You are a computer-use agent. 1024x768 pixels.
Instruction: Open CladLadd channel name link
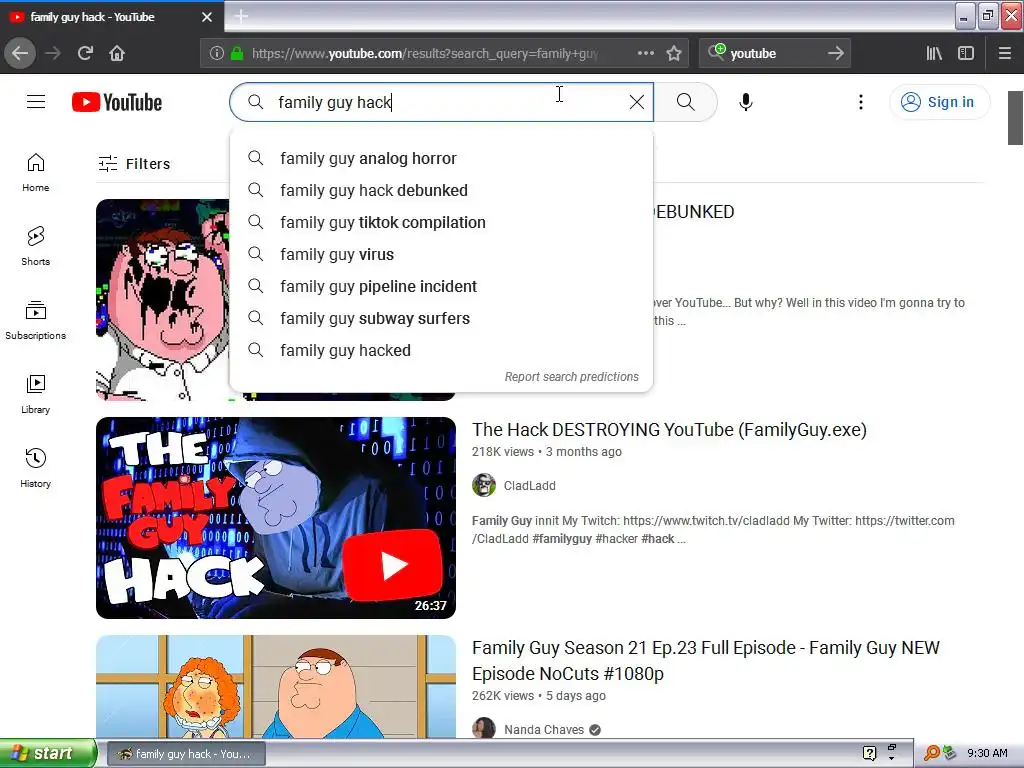tap(530, 486)
